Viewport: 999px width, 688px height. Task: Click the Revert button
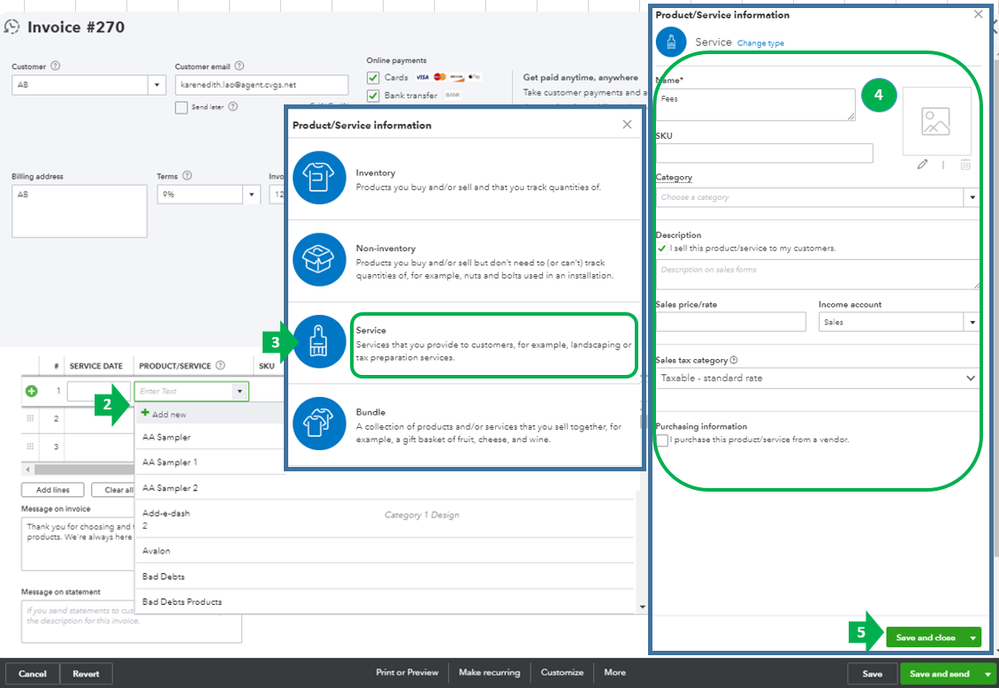(x=86, y=673)
